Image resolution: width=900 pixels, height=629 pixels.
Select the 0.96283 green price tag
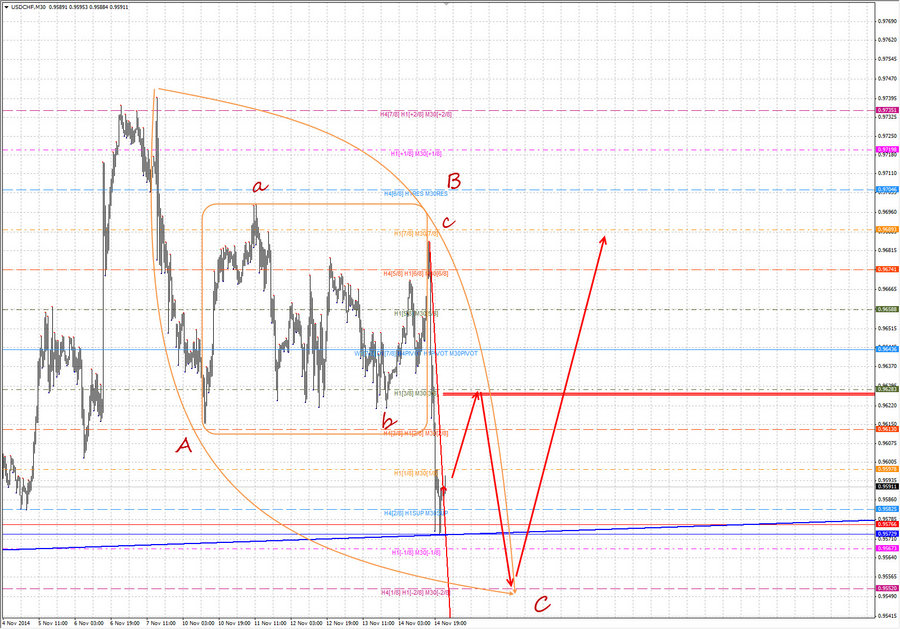887,389
